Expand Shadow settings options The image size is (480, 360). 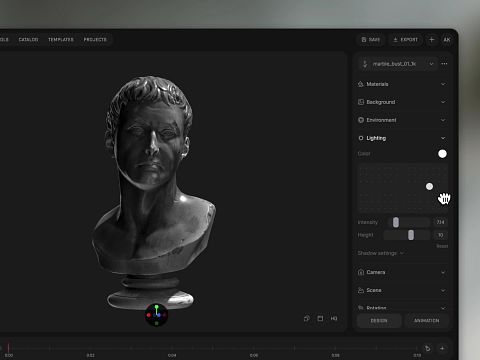pos(380,253)
